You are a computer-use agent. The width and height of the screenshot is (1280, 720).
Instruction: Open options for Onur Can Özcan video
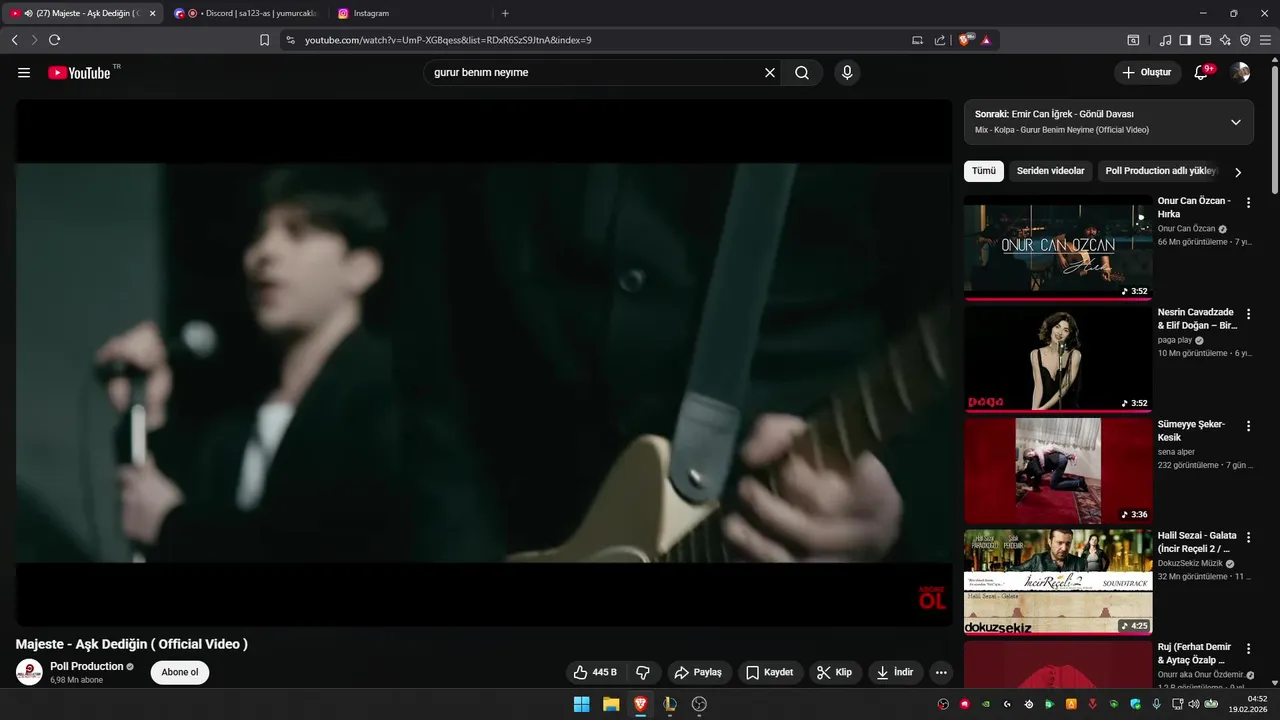coord(1248,202)
